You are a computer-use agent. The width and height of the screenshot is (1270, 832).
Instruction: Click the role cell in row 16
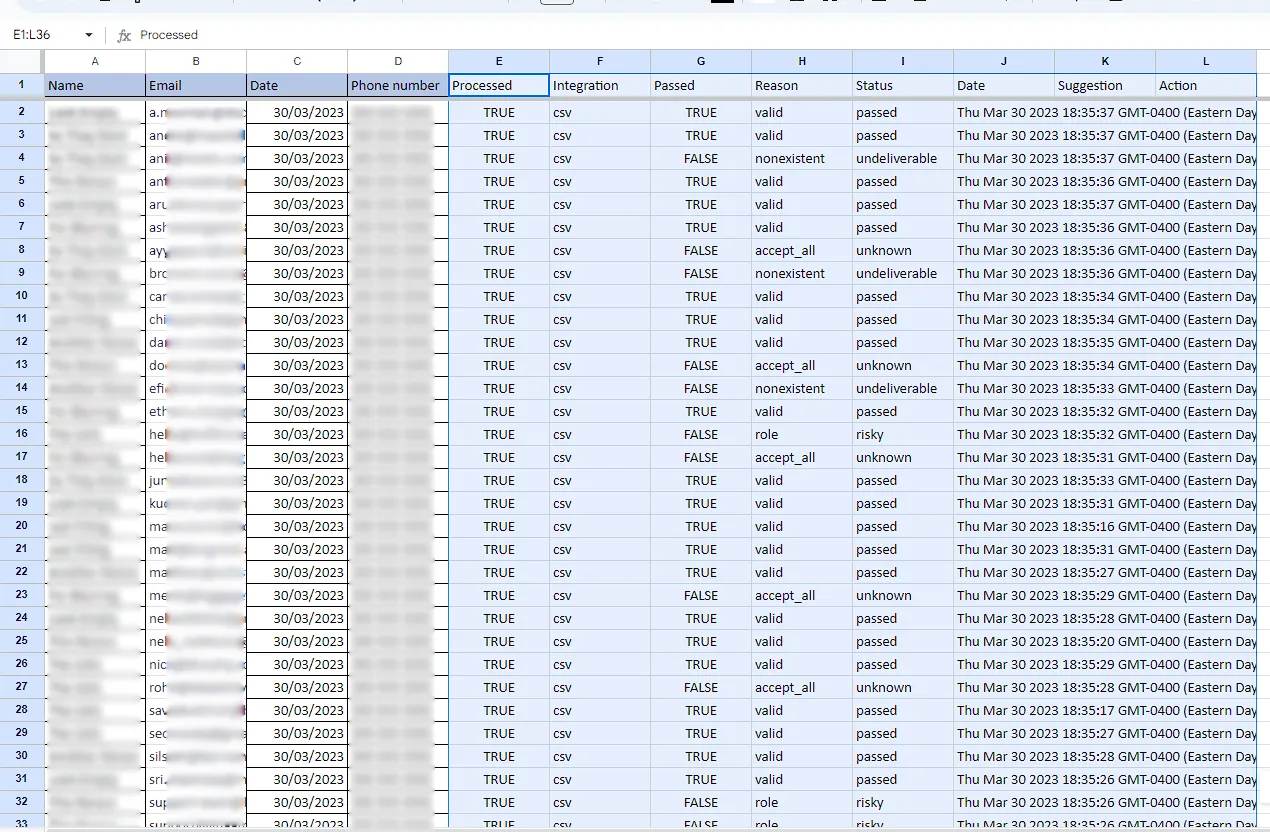[802, 434]
